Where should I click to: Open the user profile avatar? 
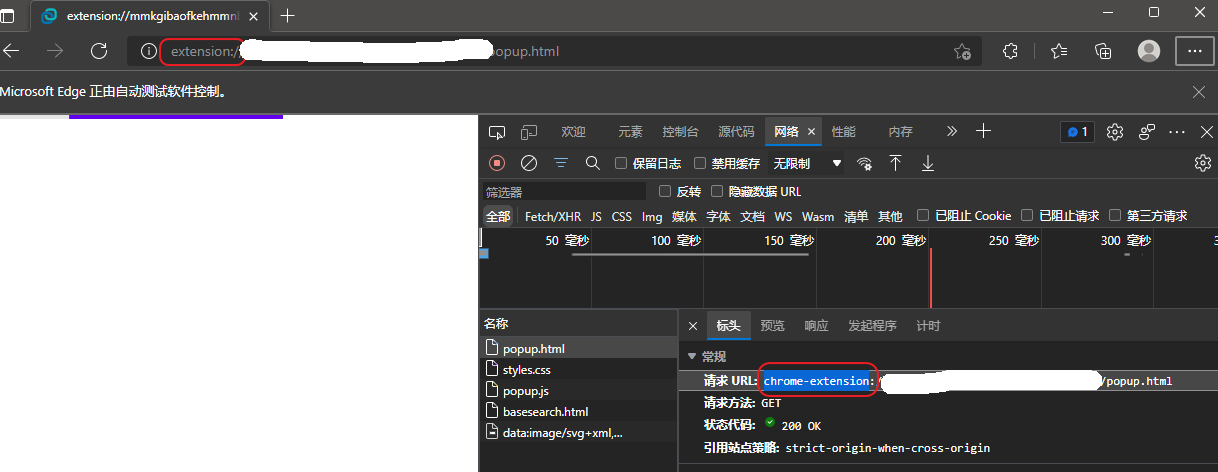pos(1149,51)
